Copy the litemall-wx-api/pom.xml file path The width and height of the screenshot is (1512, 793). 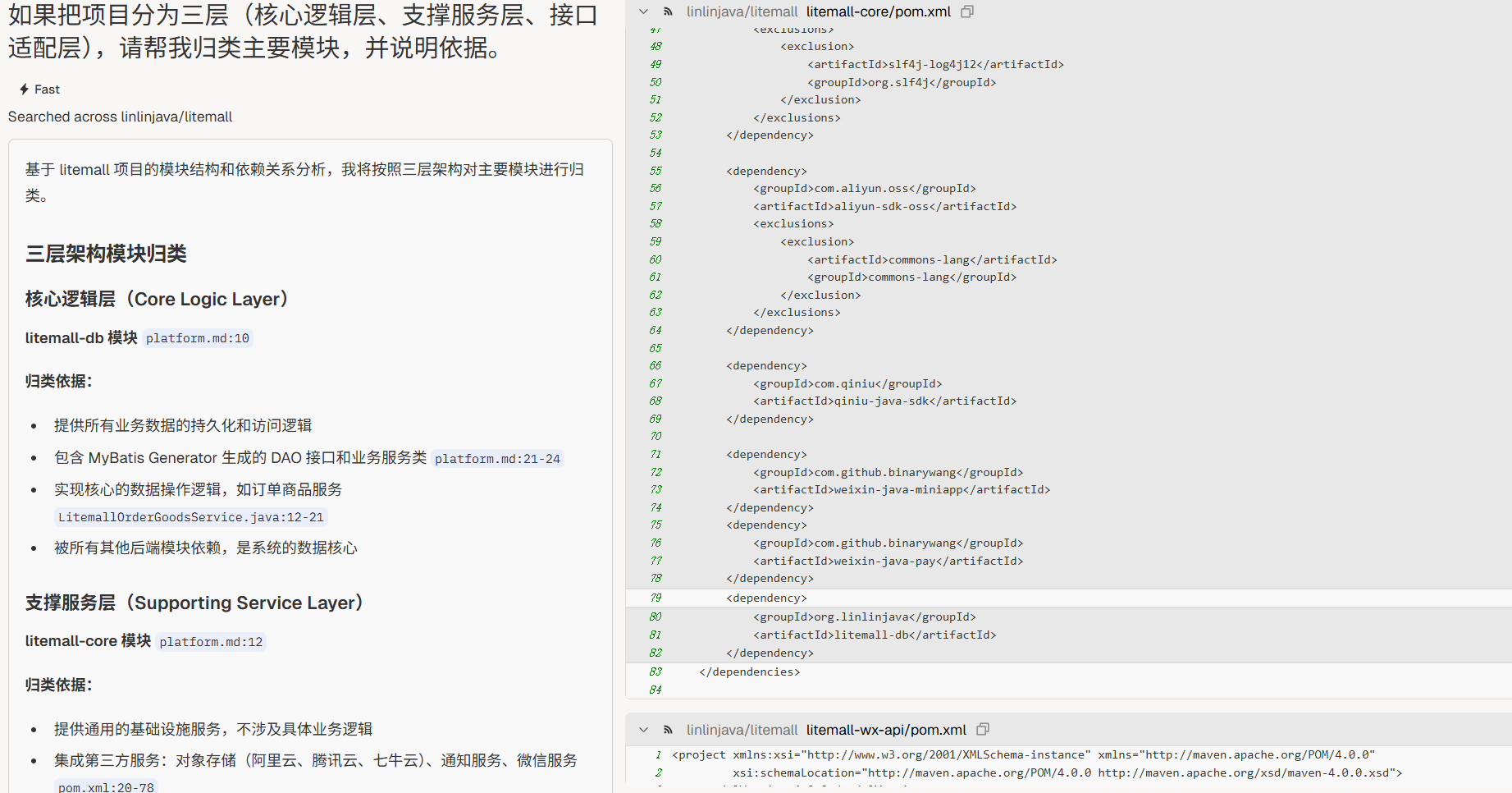[x=983, y=730]
